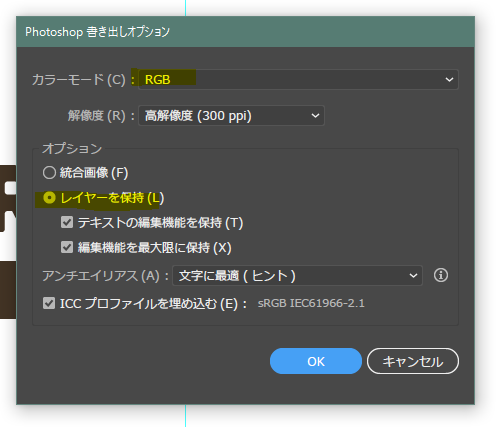Viewport: 499px width, 427px height.
Task: Open the 解像度 高解像度 (300 ppi) dropdown
Action: (231, 116)
